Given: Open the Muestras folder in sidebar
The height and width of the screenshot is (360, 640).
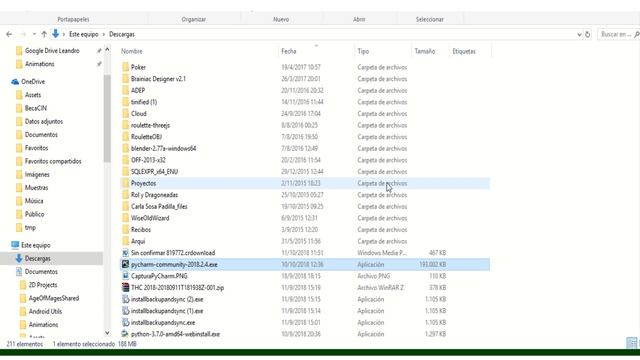Looking at the screenshot, I should pyautogui.click(x=36, y=188).
